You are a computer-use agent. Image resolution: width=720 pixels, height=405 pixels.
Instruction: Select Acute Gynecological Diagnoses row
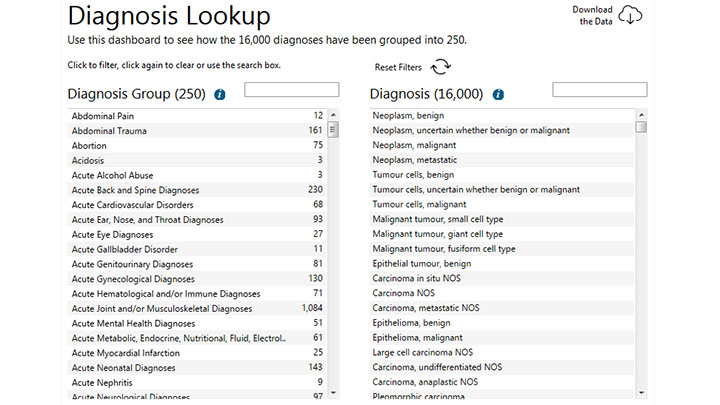[x=197, y=279]
